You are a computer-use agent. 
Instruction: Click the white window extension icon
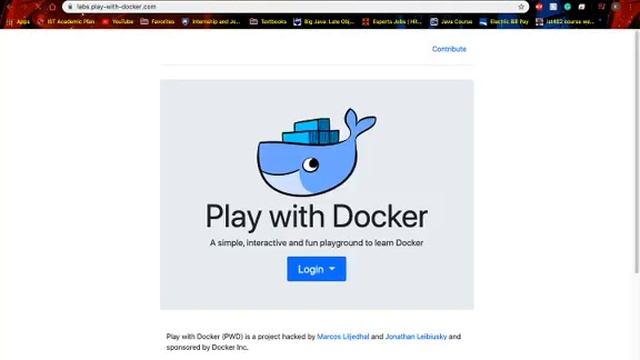(582, 7)
